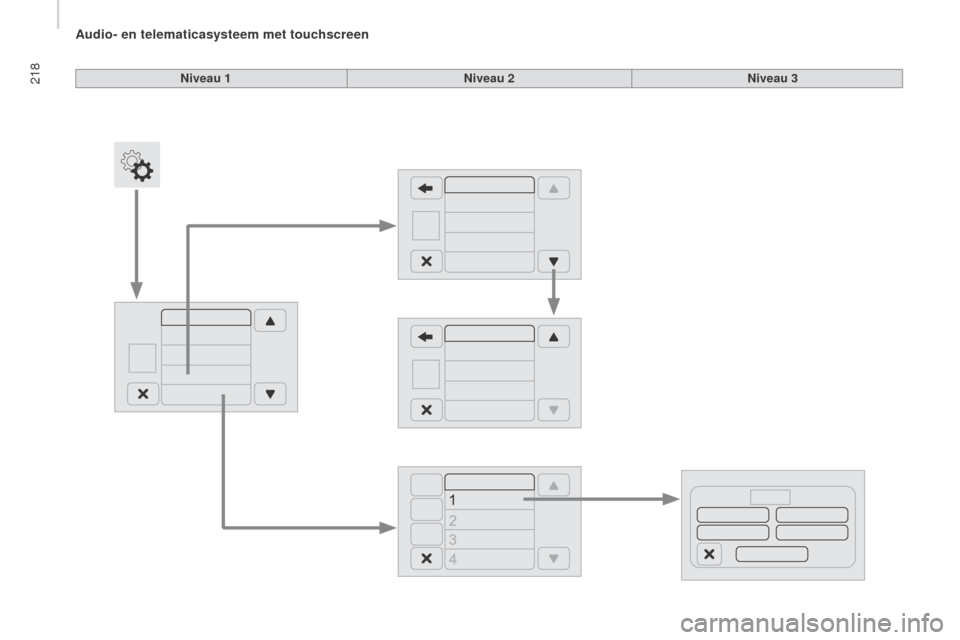
Task: Click X in the numbered list screen
Action: coord(426,559)
